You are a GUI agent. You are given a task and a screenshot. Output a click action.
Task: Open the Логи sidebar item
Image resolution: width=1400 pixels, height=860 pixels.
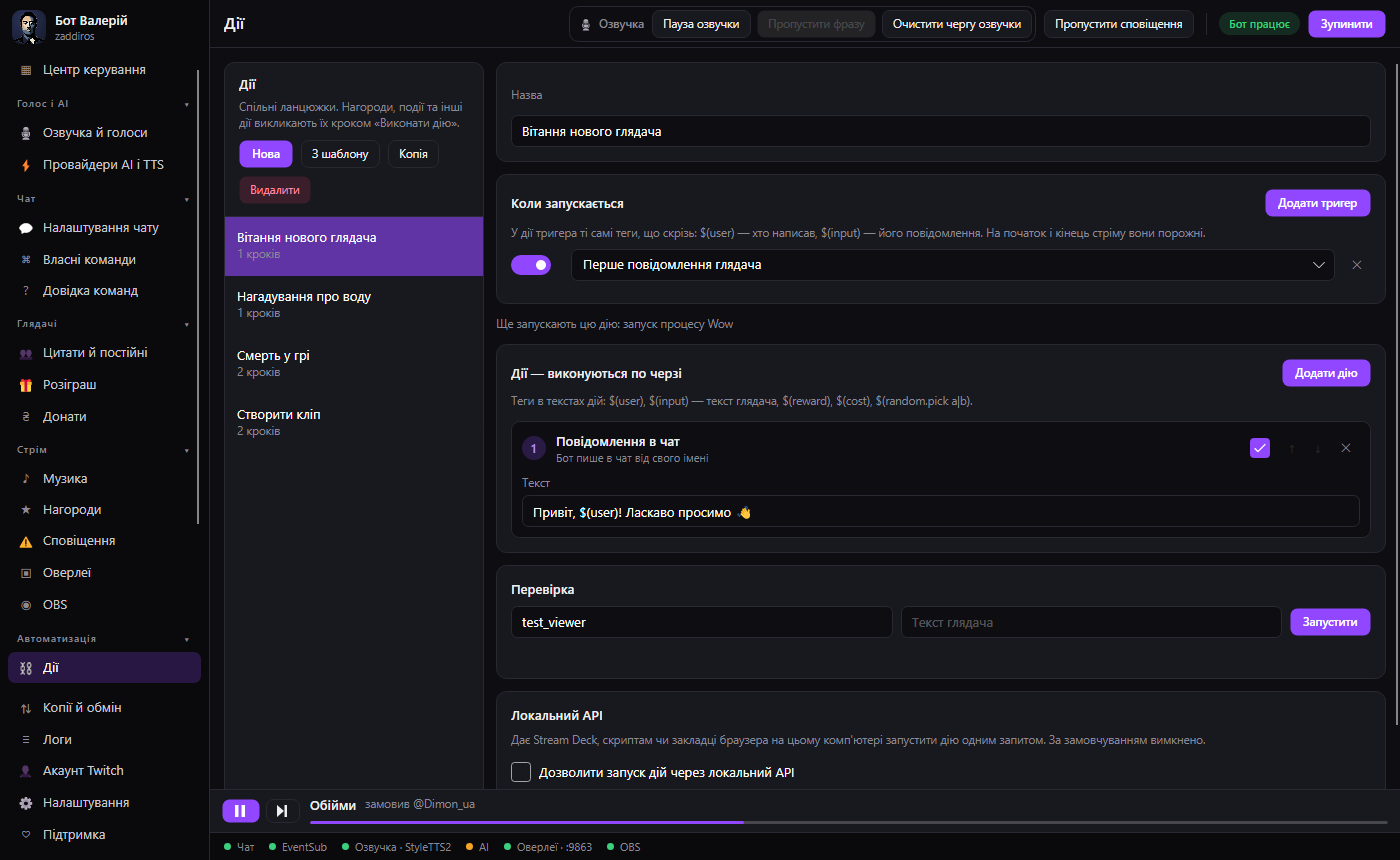(x=104, y=740)
